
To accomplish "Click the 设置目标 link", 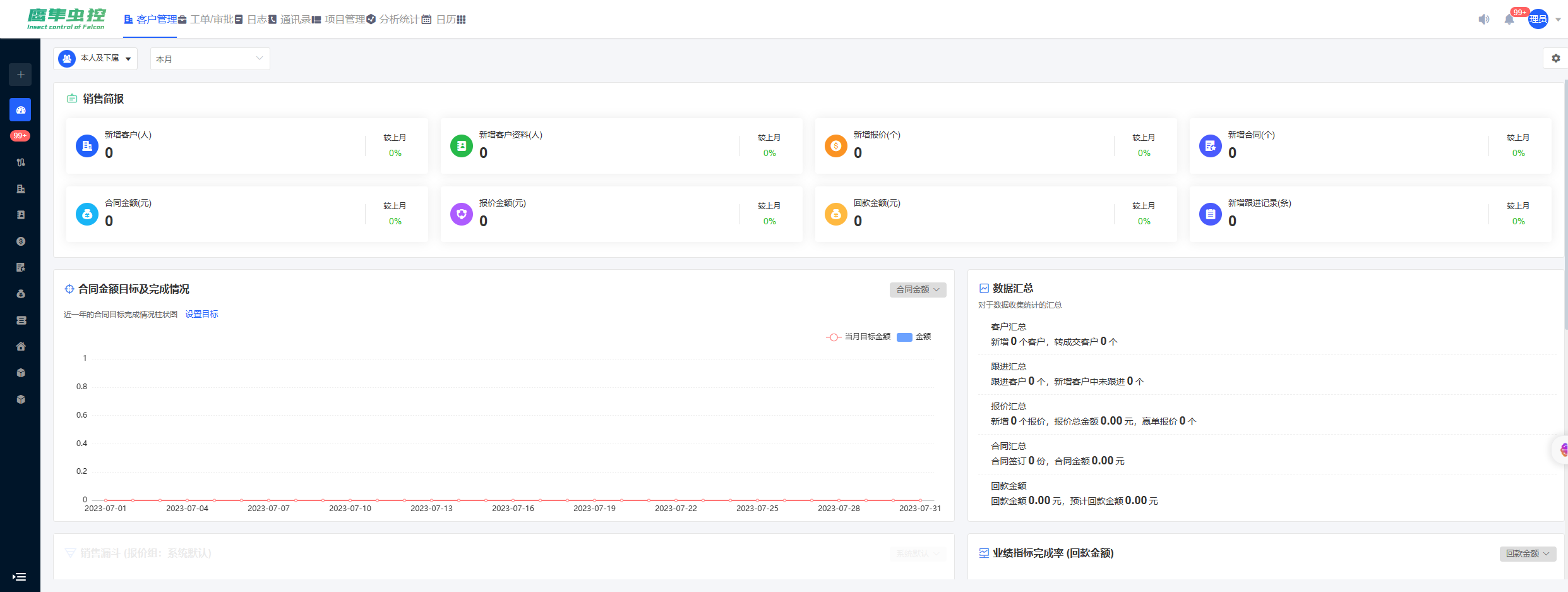I will point(201,314).
